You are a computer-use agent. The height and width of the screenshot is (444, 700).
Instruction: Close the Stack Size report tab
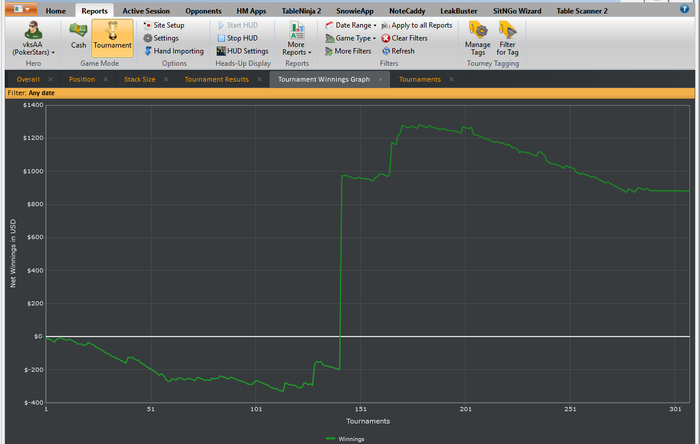[x=166, y=79]
